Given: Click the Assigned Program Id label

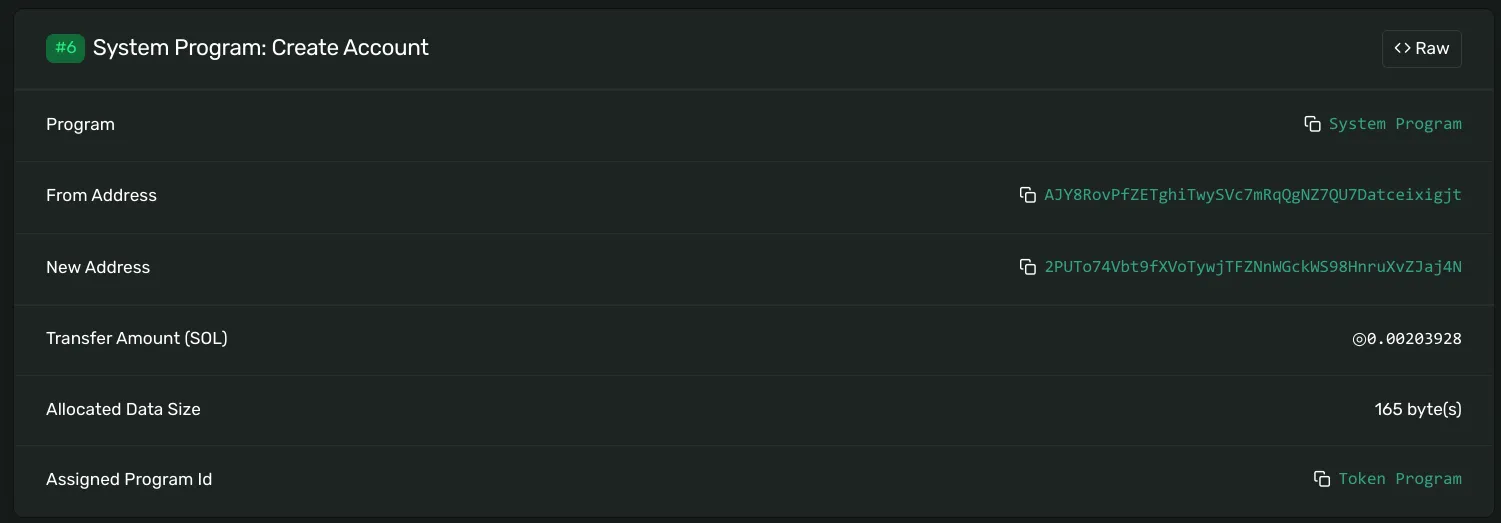Looking at the screenshot, I should (x=129, y=479).
